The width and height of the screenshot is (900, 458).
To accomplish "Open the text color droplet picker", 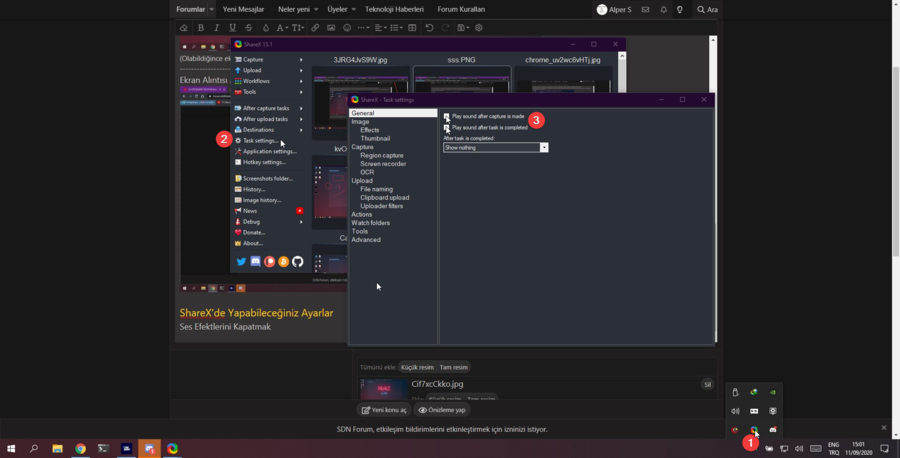I will click(x=266, y=28).
